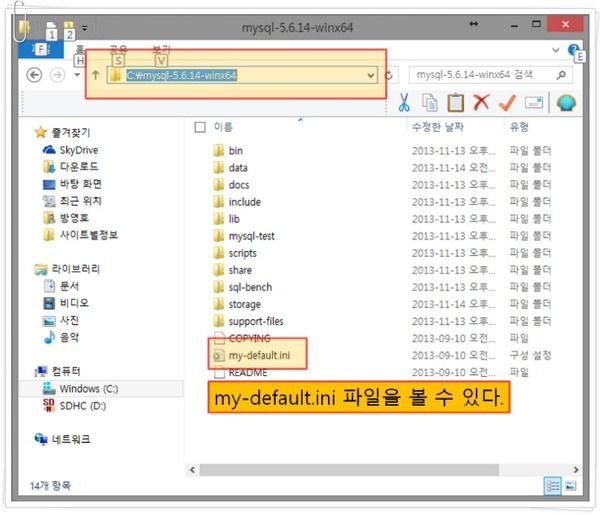Go forward with the right arrow button

point(57,75)
